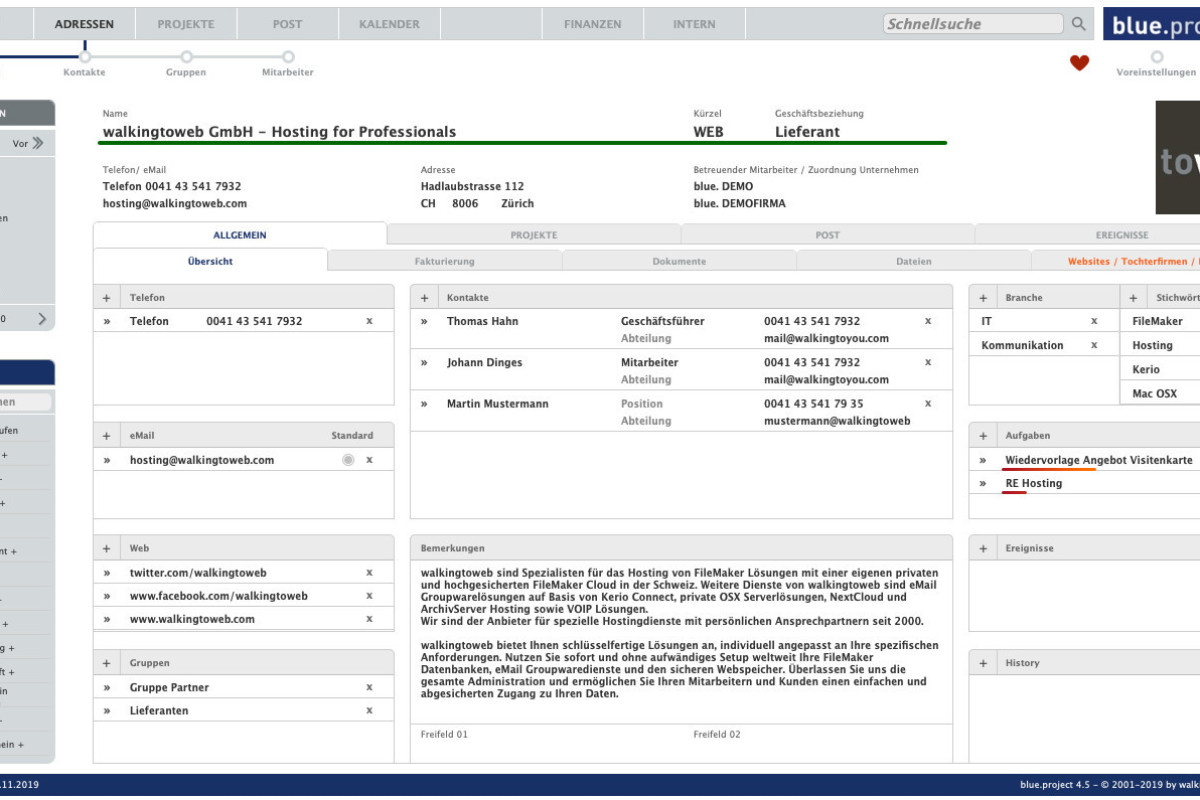The image size is (1200, 800).
Task: Open Wiedervorlage Angebot task arrow
Action: [983, 460]
